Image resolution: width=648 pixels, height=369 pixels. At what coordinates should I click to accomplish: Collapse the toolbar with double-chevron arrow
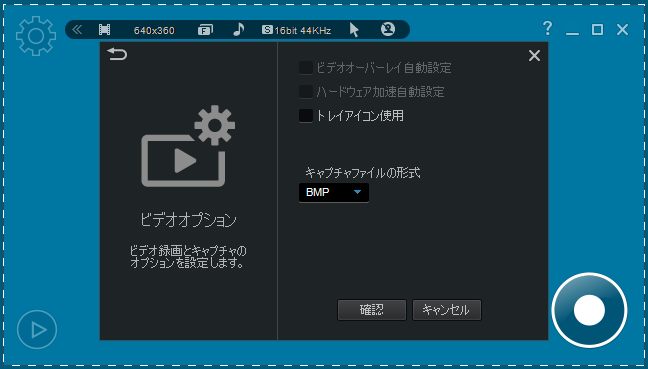click(77, 29)
